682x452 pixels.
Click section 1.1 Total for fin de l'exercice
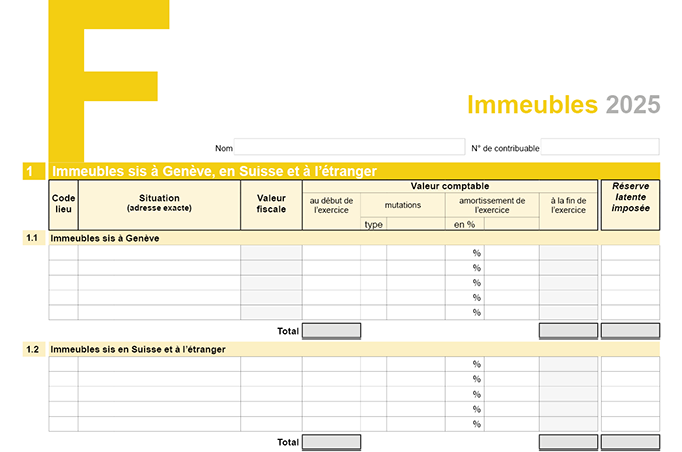click(x=569, y=330)
